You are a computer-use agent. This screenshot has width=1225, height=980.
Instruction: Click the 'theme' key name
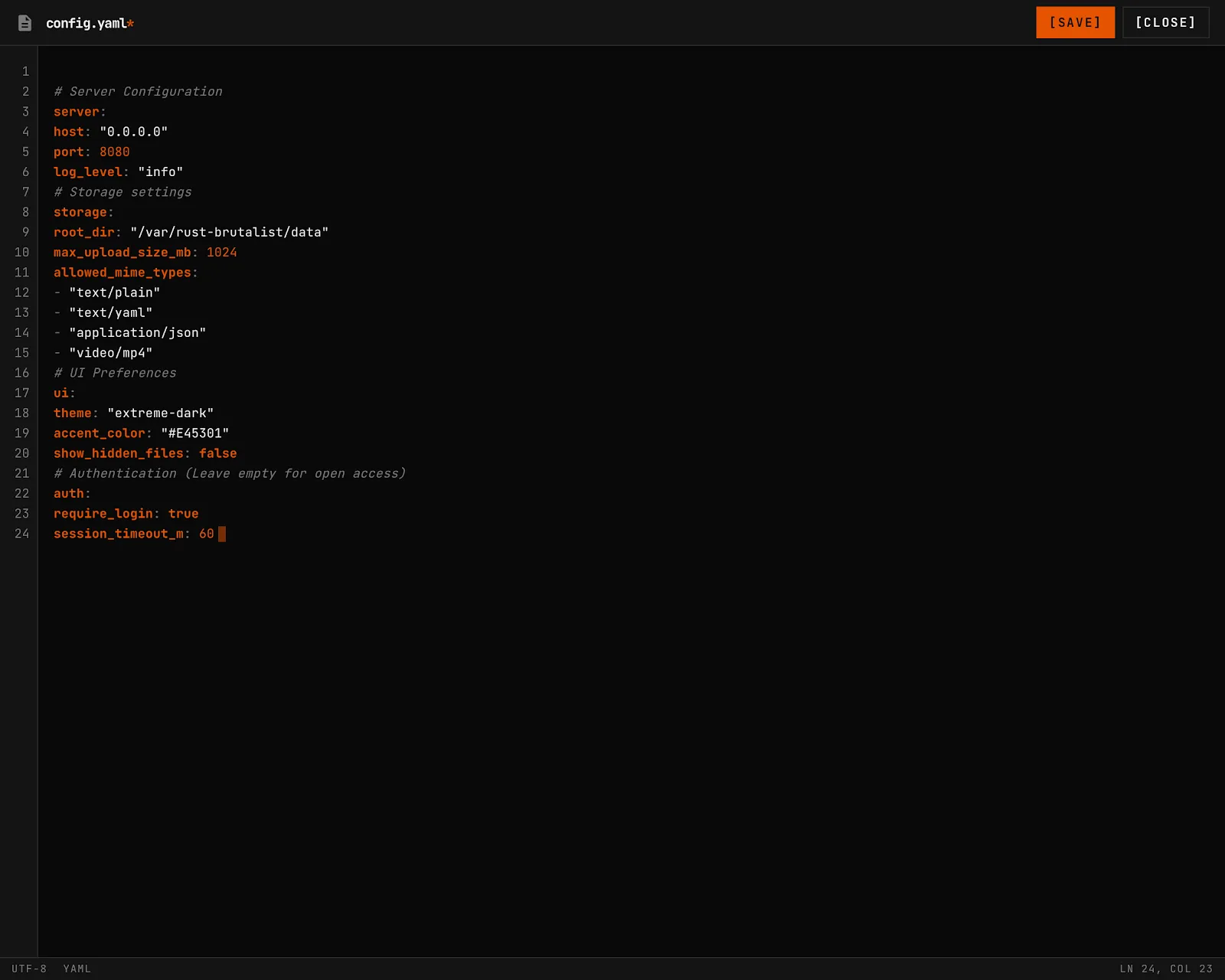(73, 413)
